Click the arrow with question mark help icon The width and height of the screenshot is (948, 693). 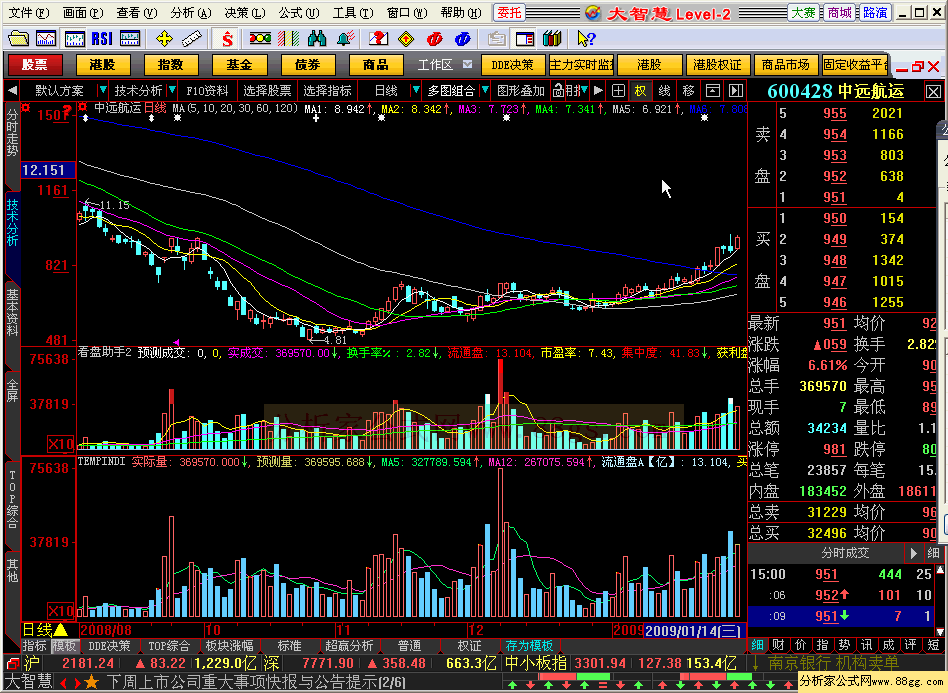[x=586, y=39]
